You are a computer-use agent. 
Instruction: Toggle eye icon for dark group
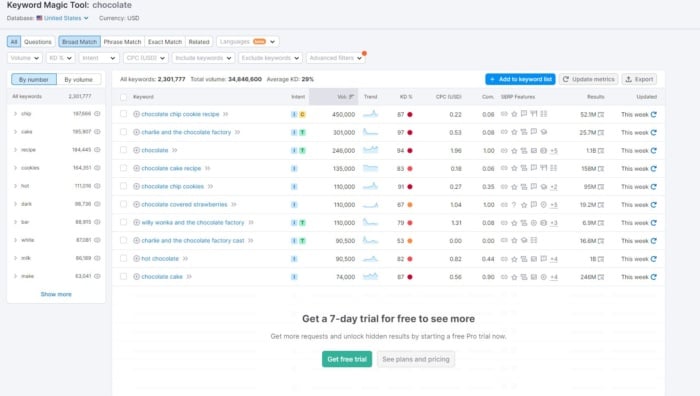click(97, 204)
